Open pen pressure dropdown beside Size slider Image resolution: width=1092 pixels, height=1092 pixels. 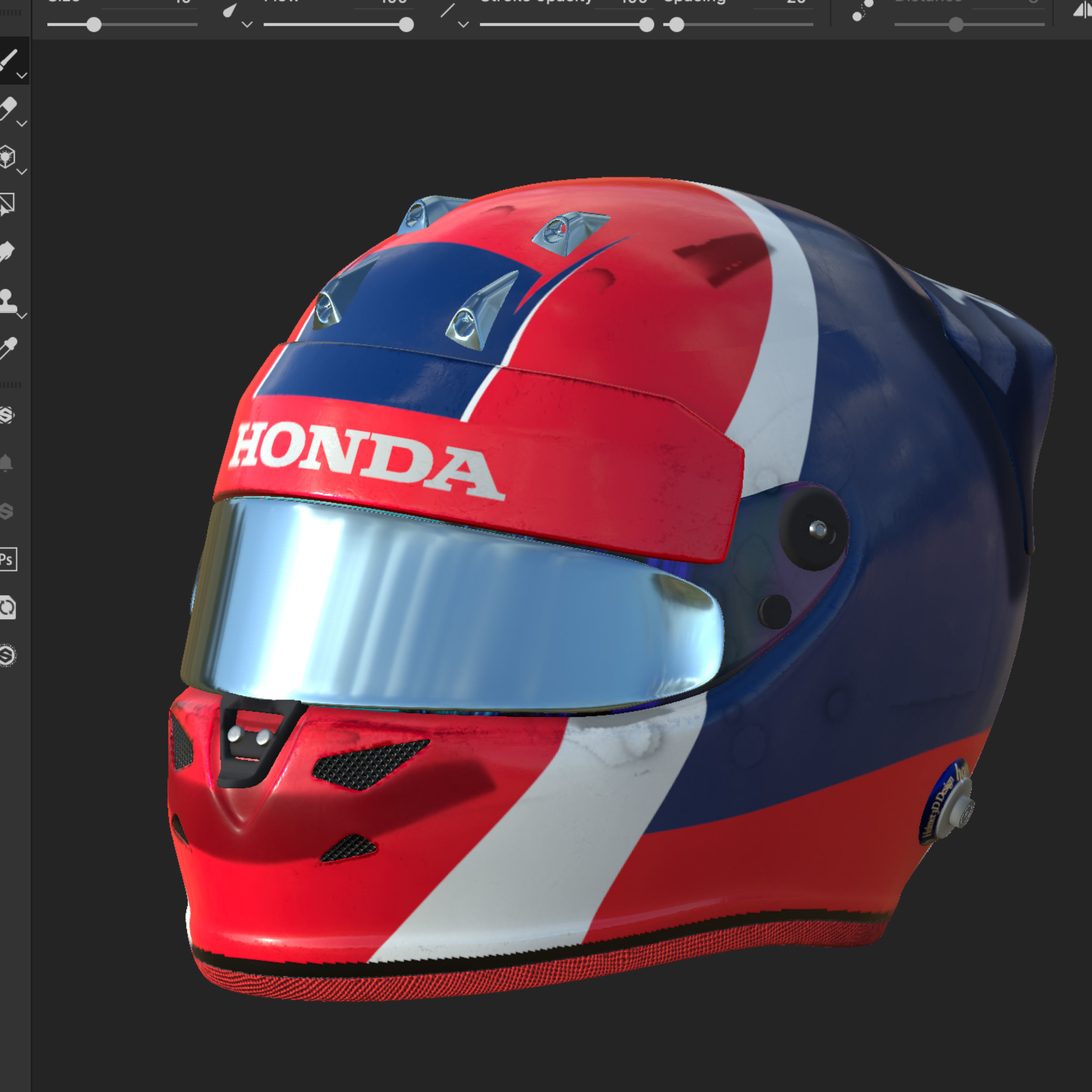click(x=247, y=24)
